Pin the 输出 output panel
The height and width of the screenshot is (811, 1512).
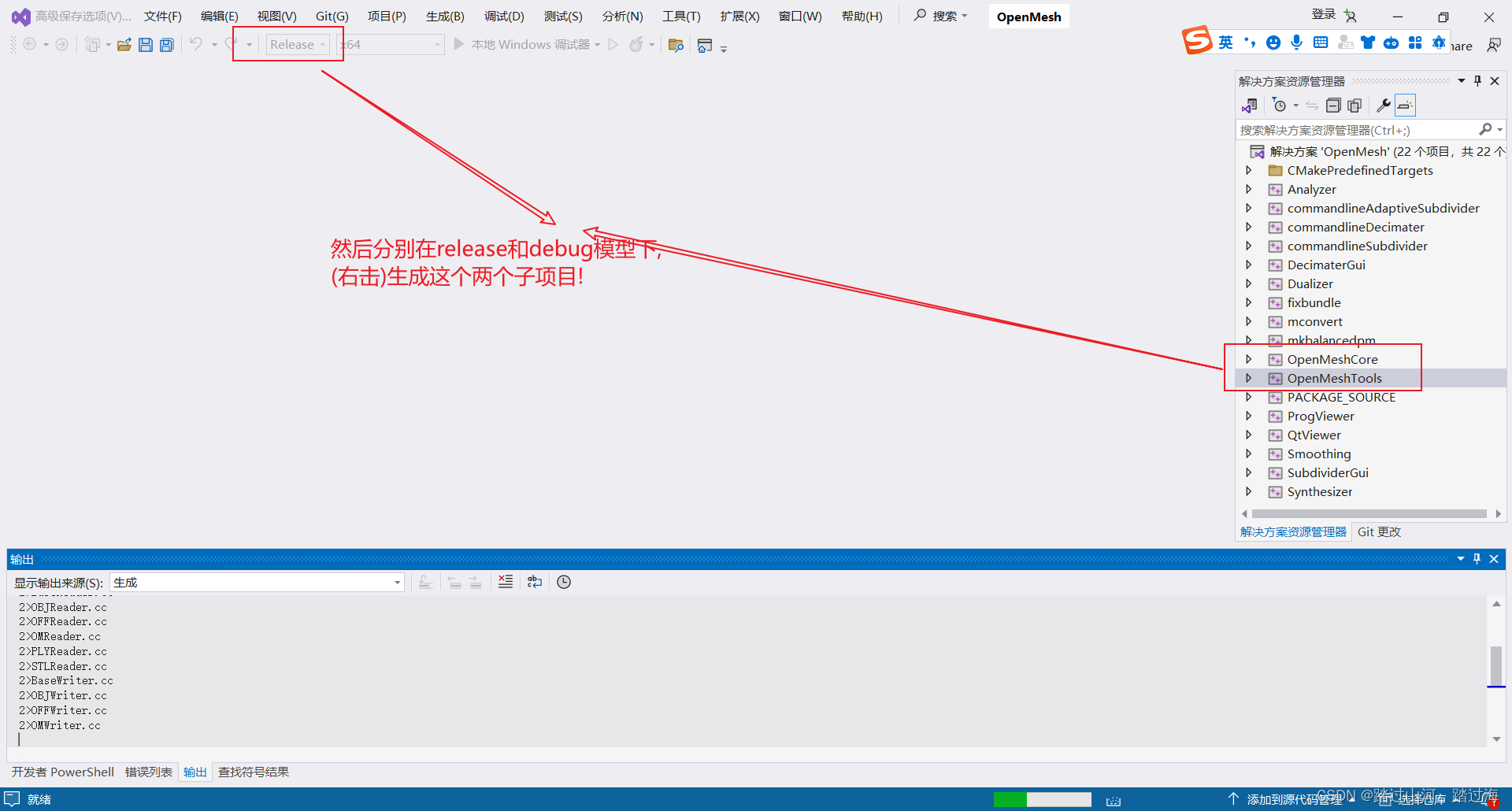(1477, 559)
